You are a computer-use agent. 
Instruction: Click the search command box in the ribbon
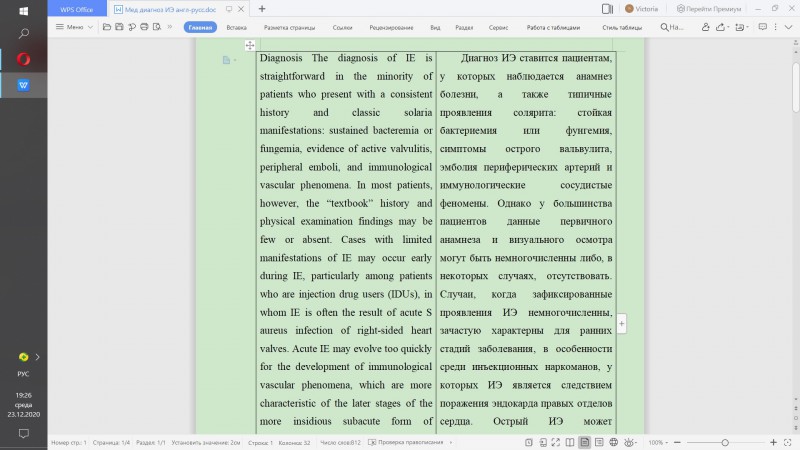point(671,28)
